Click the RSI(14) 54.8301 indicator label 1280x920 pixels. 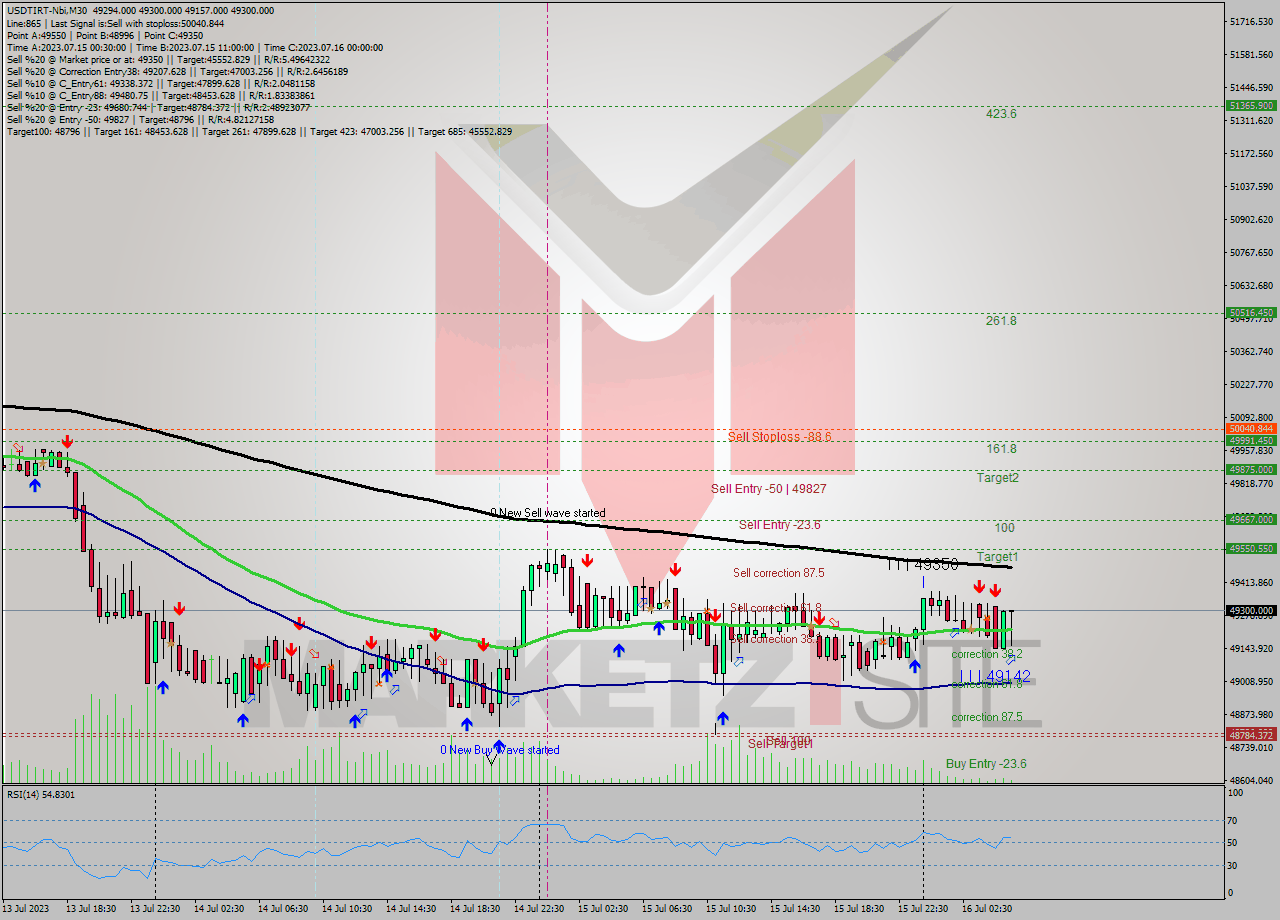pyautogui.click(x=40, y=794)
